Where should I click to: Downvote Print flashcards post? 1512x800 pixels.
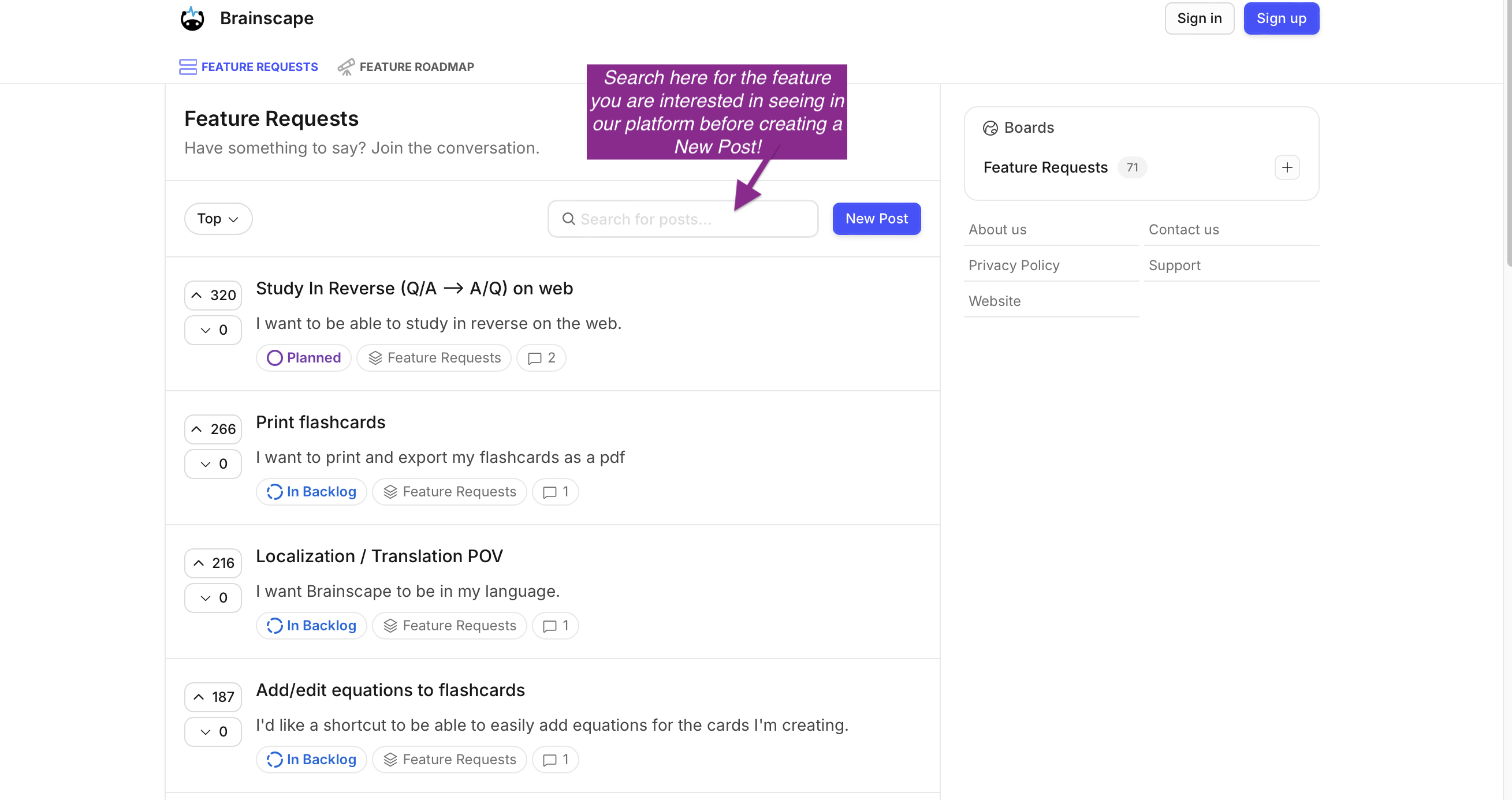(x=213, y=464)
